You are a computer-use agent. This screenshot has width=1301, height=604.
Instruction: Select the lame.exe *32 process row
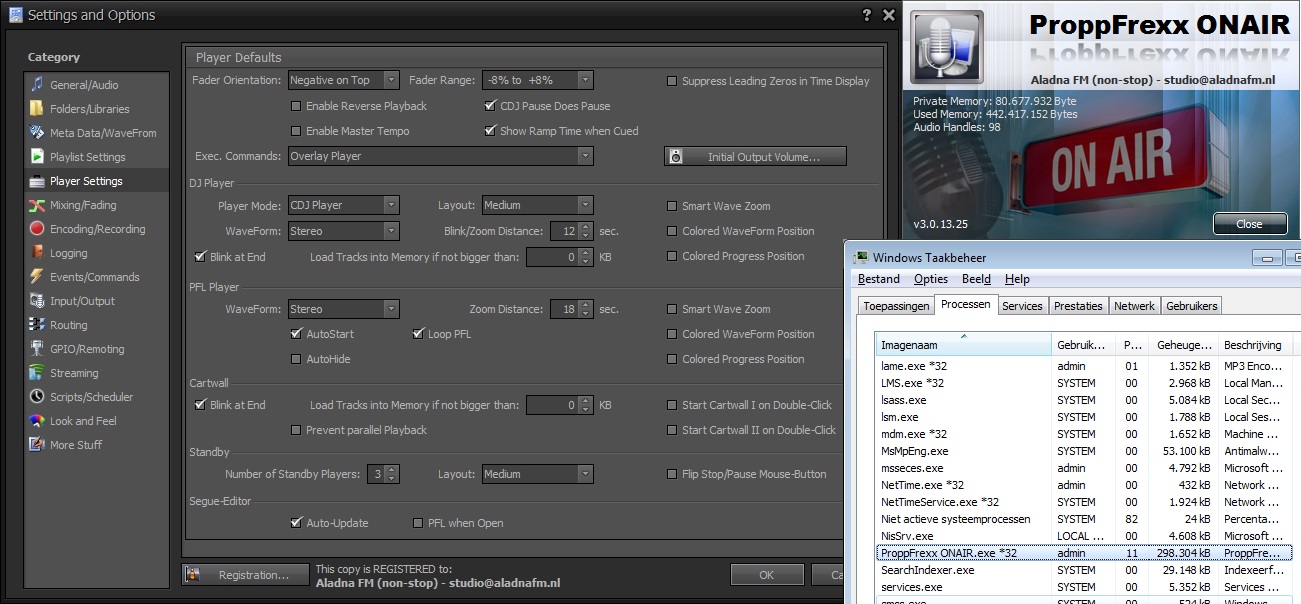tap(1084, 366)
